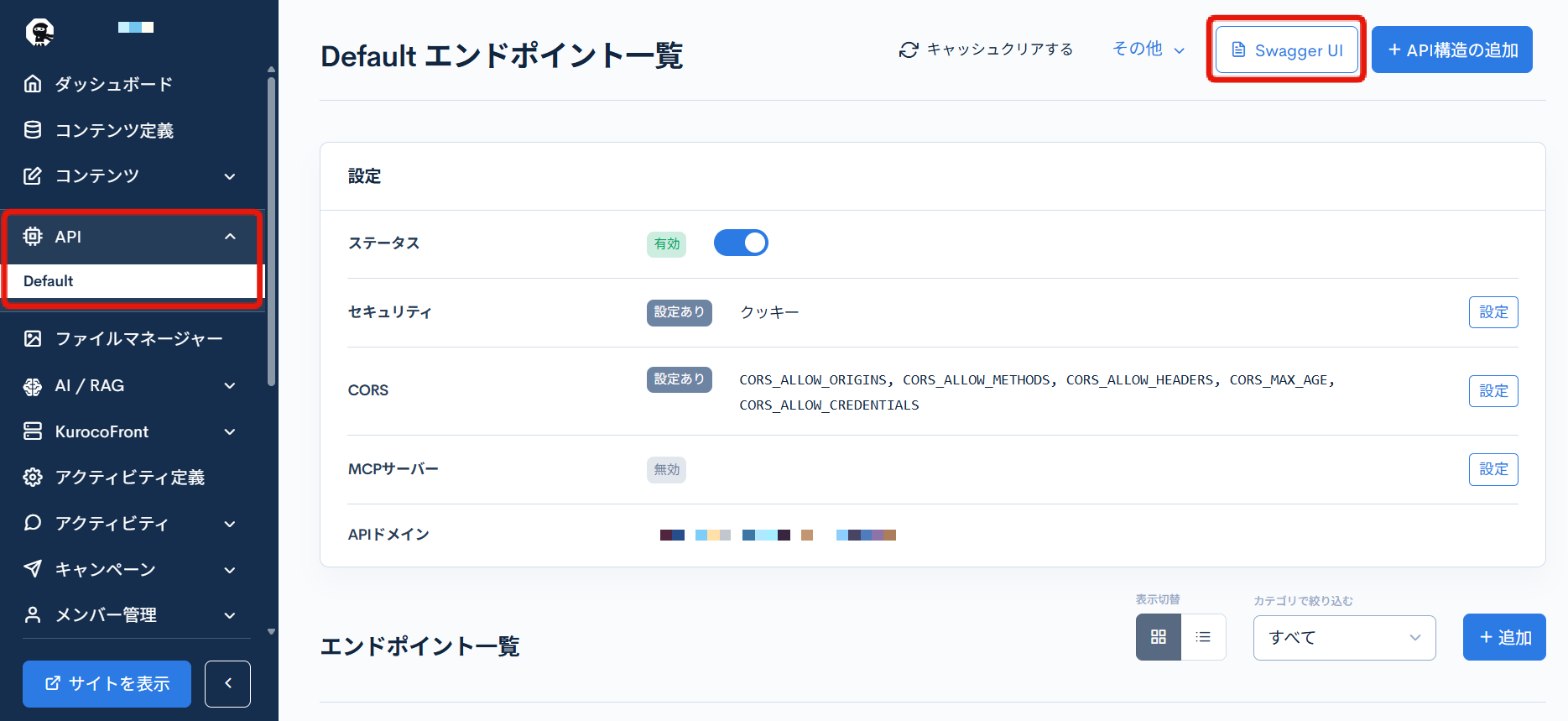
Task: Expand the アクティビティ chevron
Action: pos(230,524)
